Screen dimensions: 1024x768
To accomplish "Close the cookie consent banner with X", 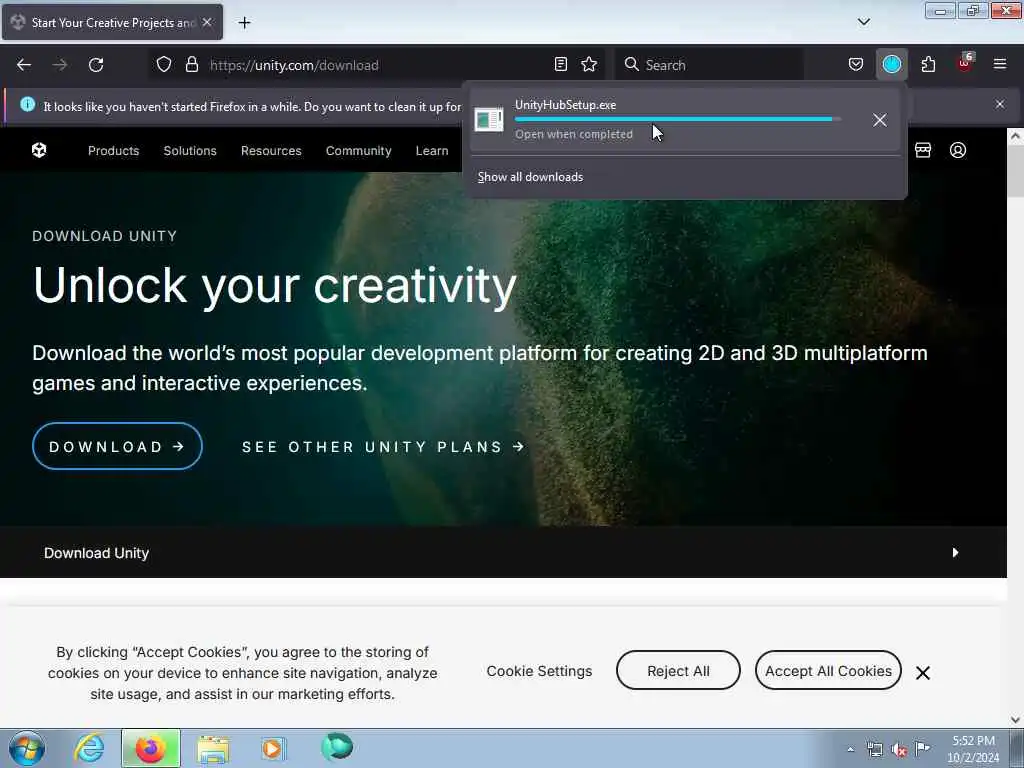I will pos(923,673).
